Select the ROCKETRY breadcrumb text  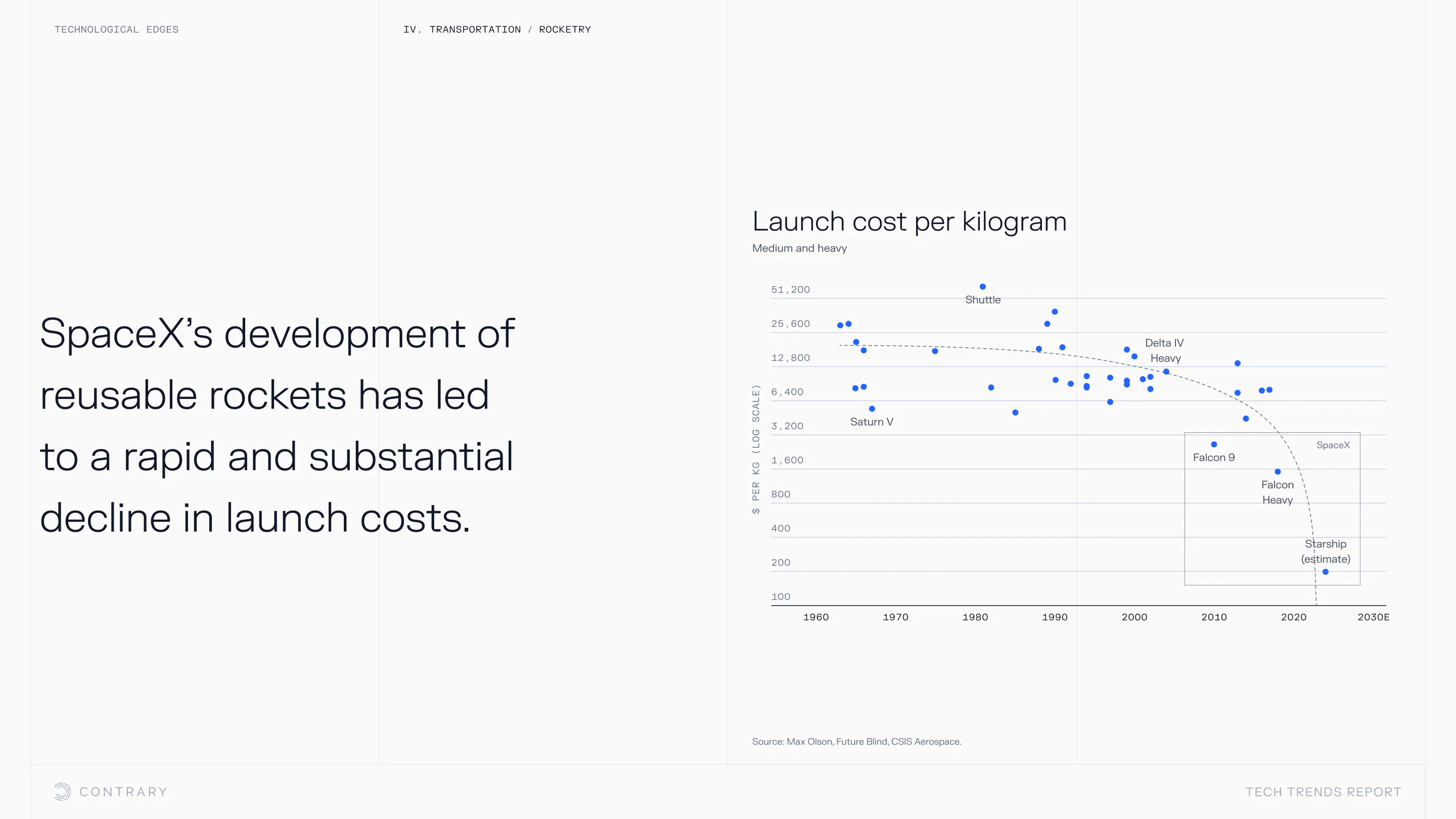[565, 29]
